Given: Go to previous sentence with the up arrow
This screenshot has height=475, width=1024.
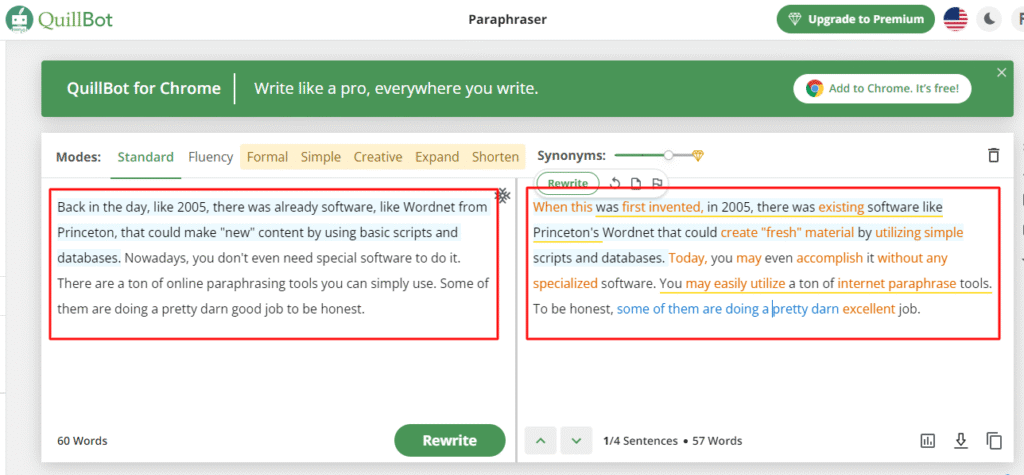Looking at the screenshot, I should pyautogui.click(x=540, y=440).
